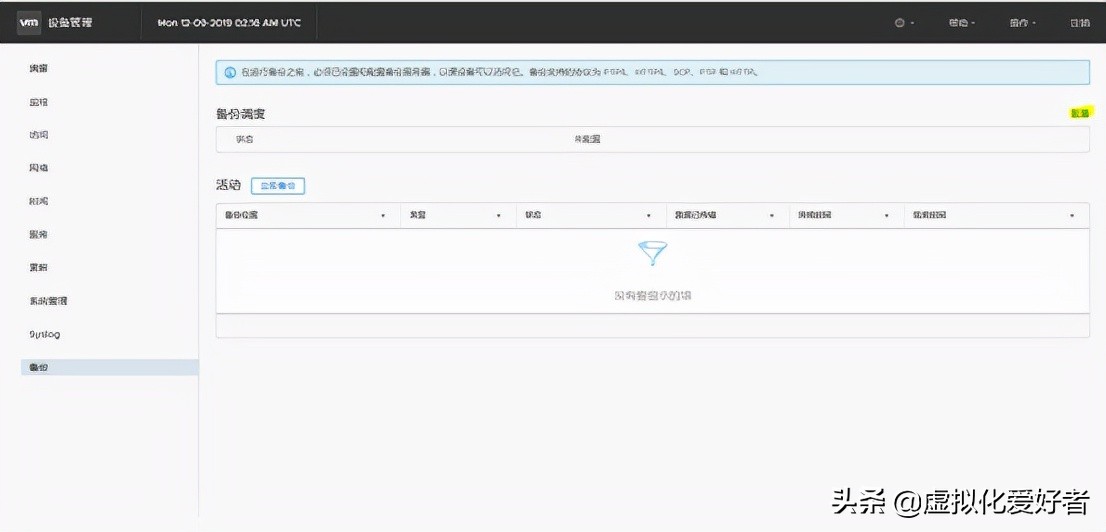Open 监控 (Monitor) in the sidebar
Image resolution: width=1106 pixels, height=532 pixels.
[x=38, y=102]
